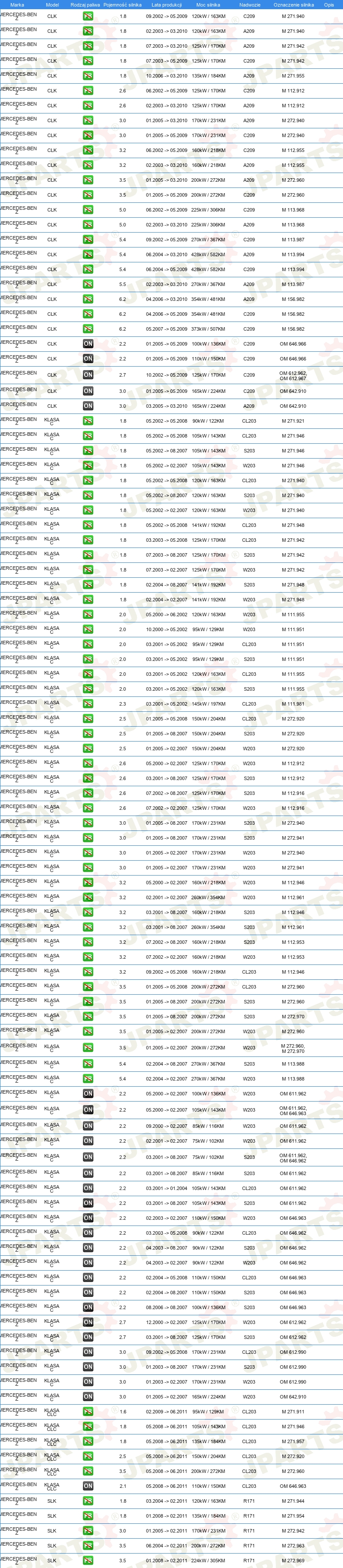Select date range 10.2000 -> 05.2002
343x1568 pixels.
[166, 629]
